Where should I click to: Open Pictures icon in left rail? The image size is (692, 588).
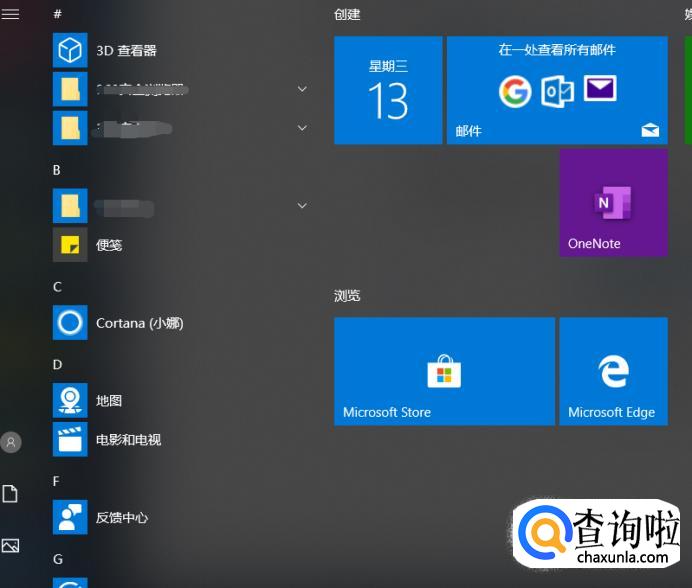point(10,546)
